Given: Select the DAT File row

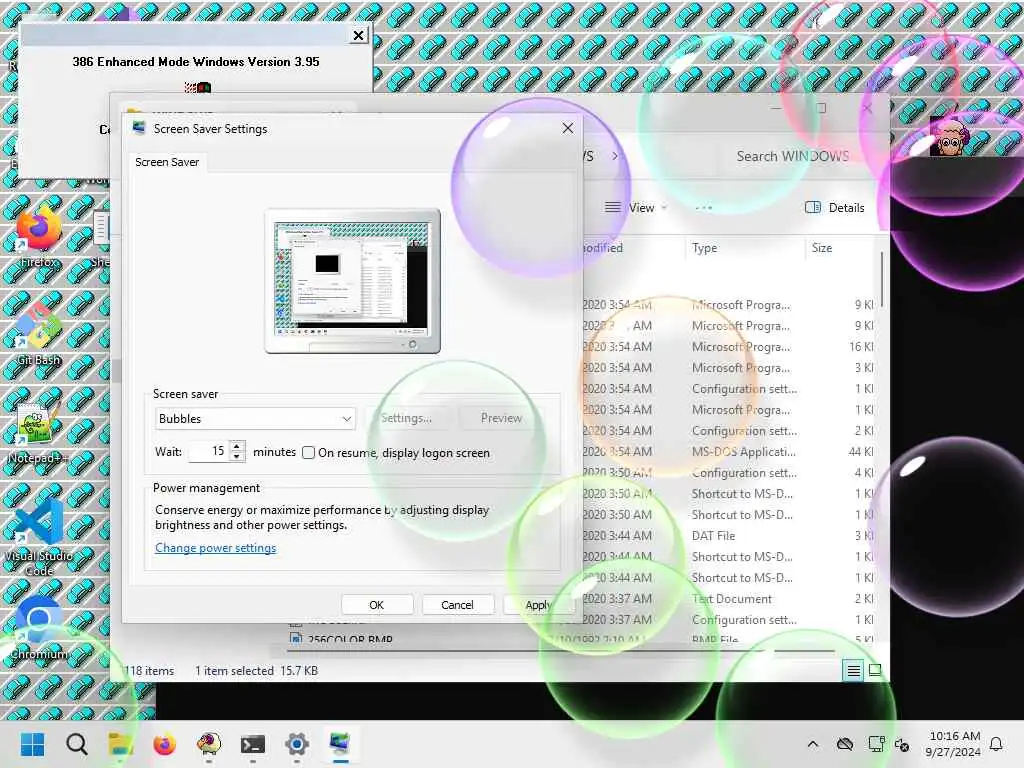Looking at the screenshot, I should point(728,536).
